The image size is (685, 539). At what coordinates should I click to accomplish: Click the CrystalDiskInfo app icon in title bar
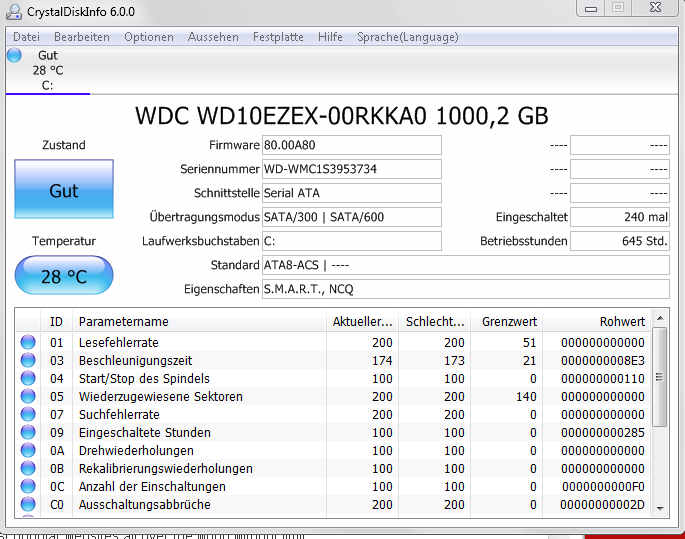pyautogui.click(x=14, y=12)
